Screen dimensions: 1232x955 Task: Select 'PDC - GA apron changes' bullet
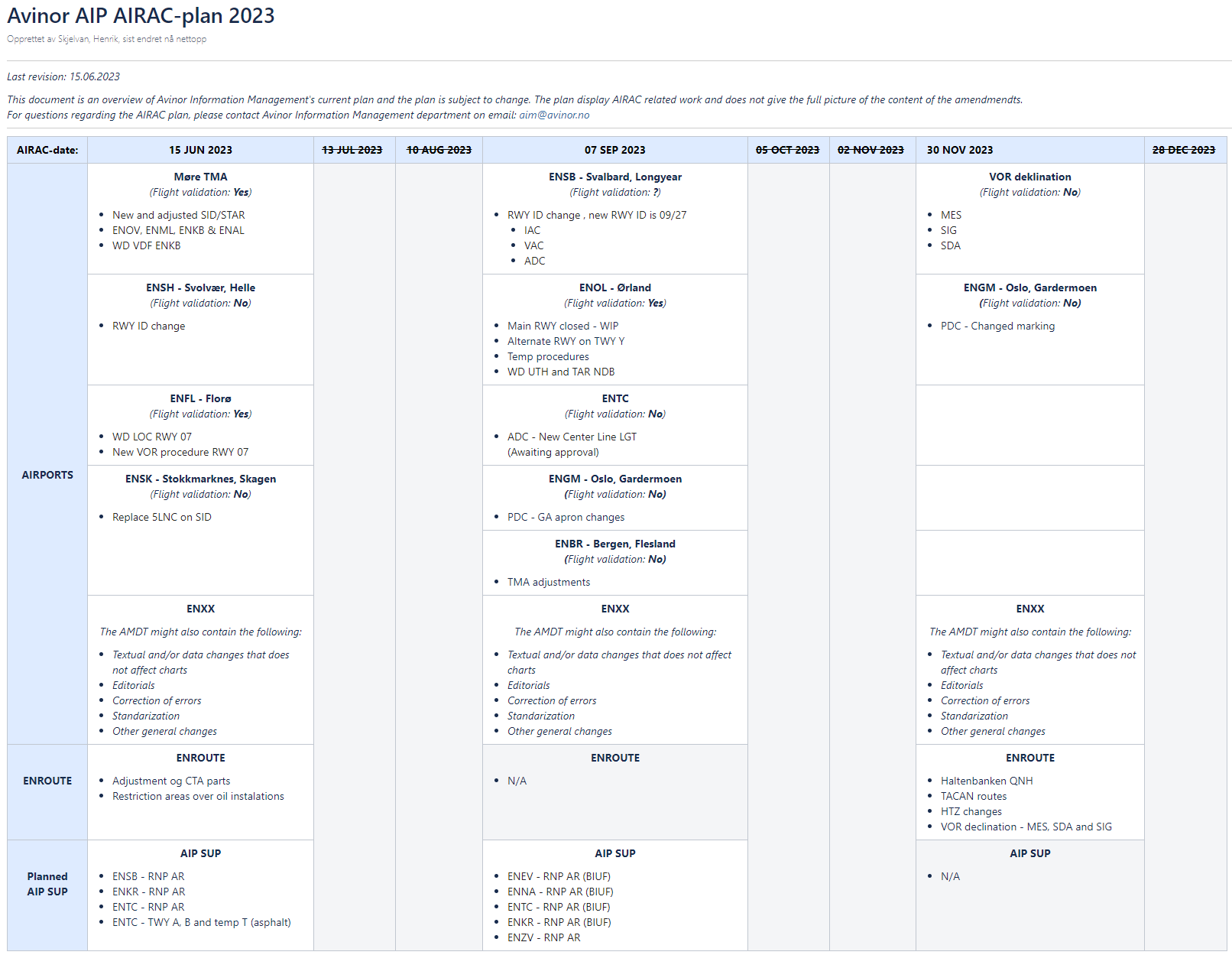coord(566,517)
